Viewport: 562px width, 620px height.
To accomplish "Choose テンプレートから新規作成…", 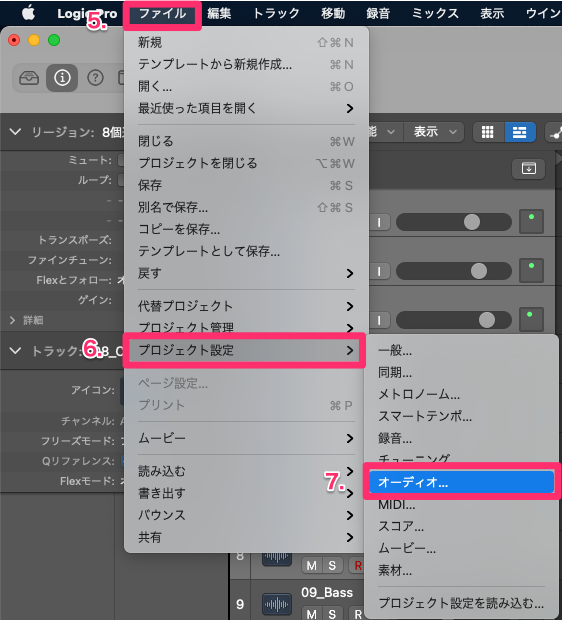I will pos(246,64).
